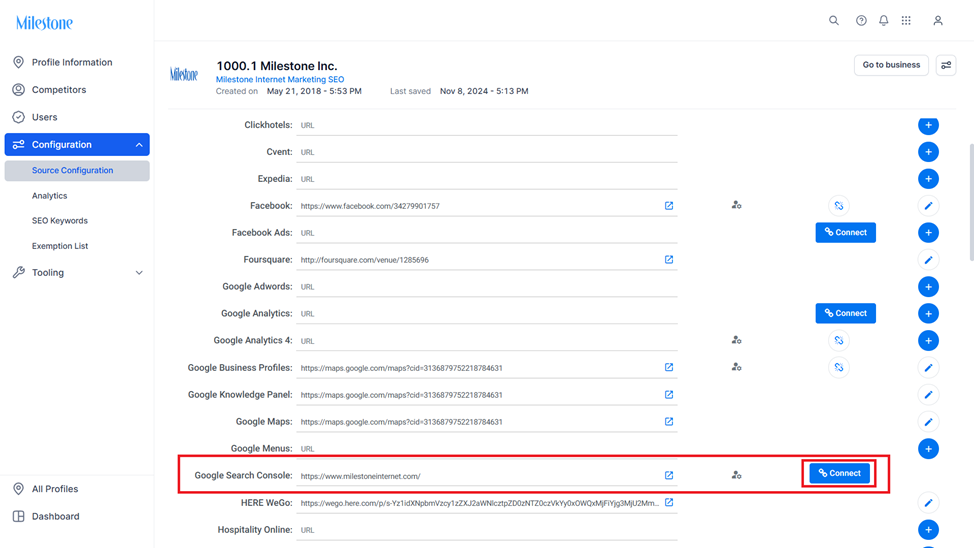
Task: Add Facebook Ads URL with plus button
Action: [x=928, y=233]
